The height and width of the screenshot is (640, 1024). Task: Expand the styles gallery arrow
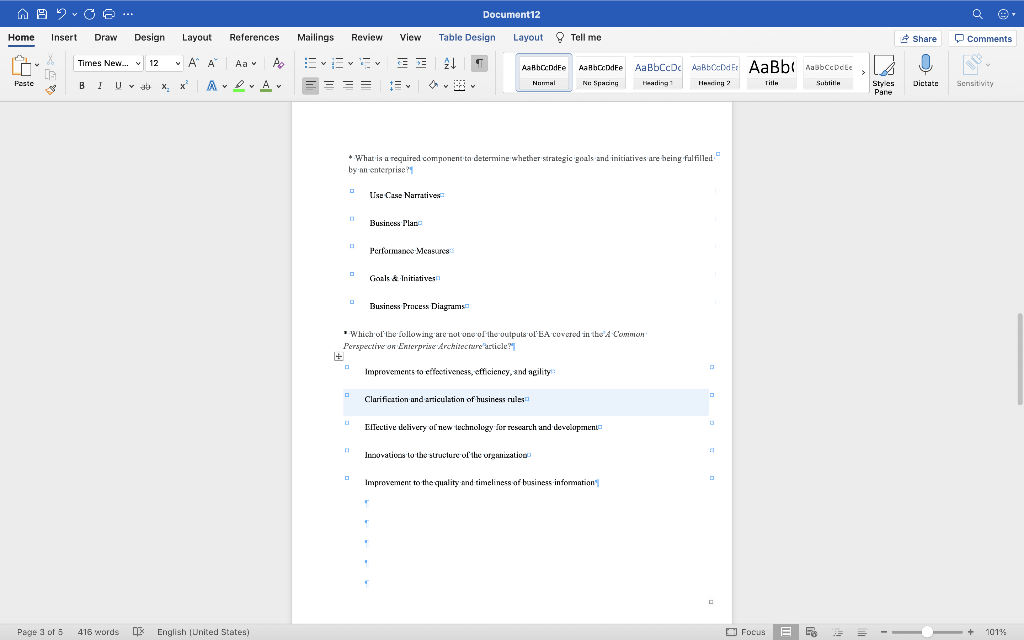863,72
